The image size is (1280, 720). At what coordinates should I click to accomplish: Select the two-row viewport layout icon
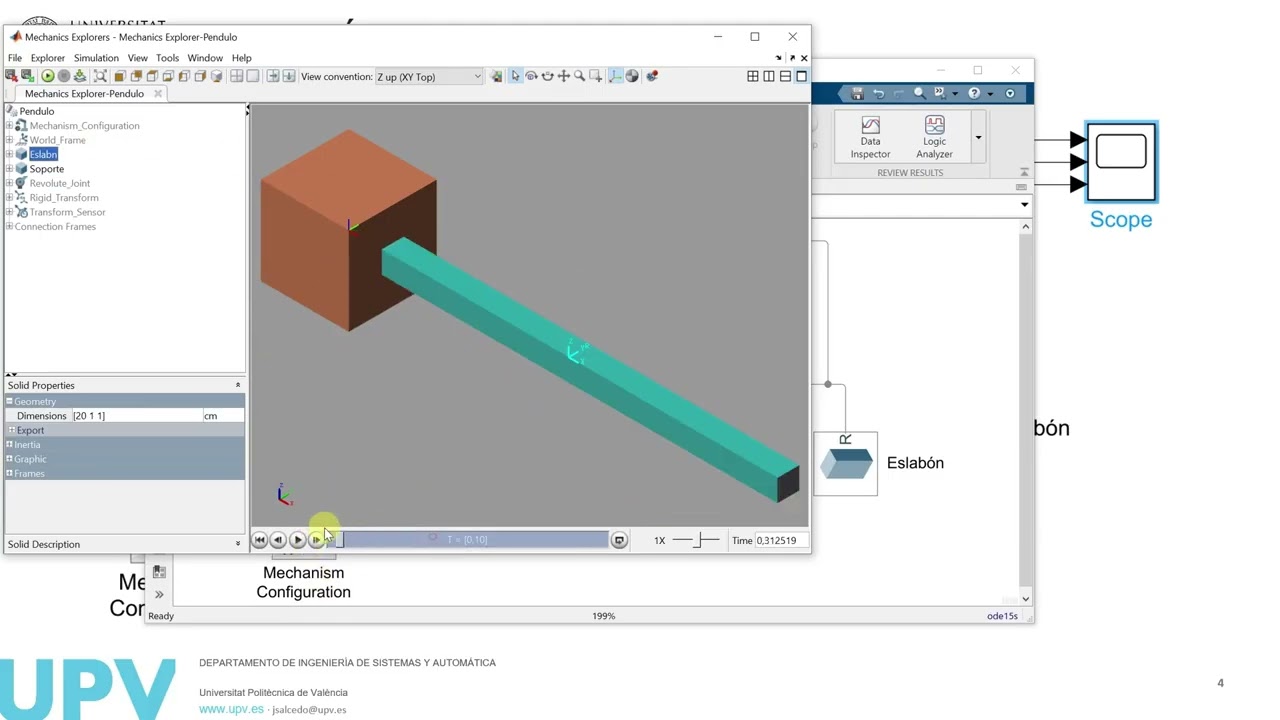point(785,76)
